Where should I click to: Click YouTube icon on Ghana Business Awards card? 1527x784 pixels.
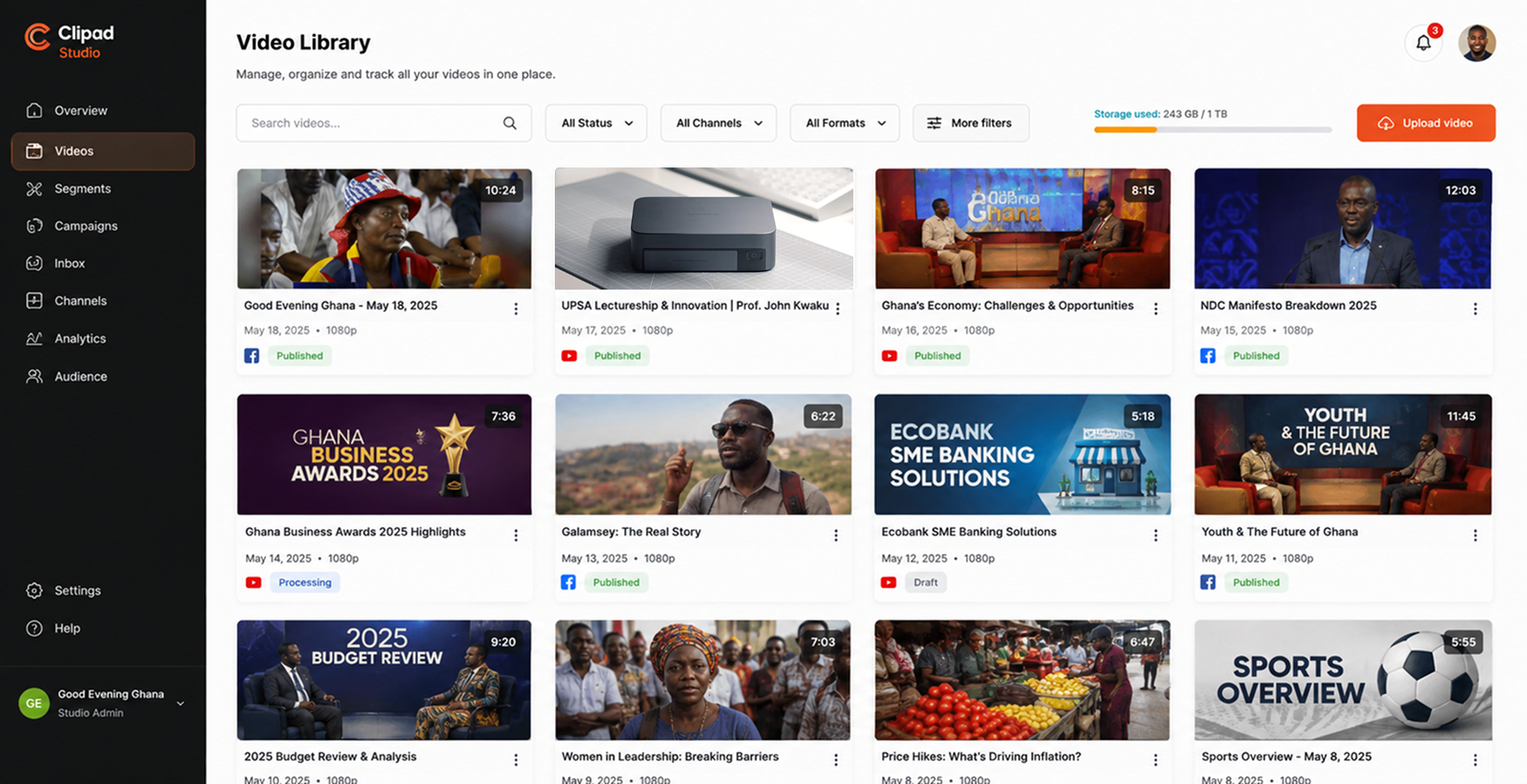coord(253,583)
